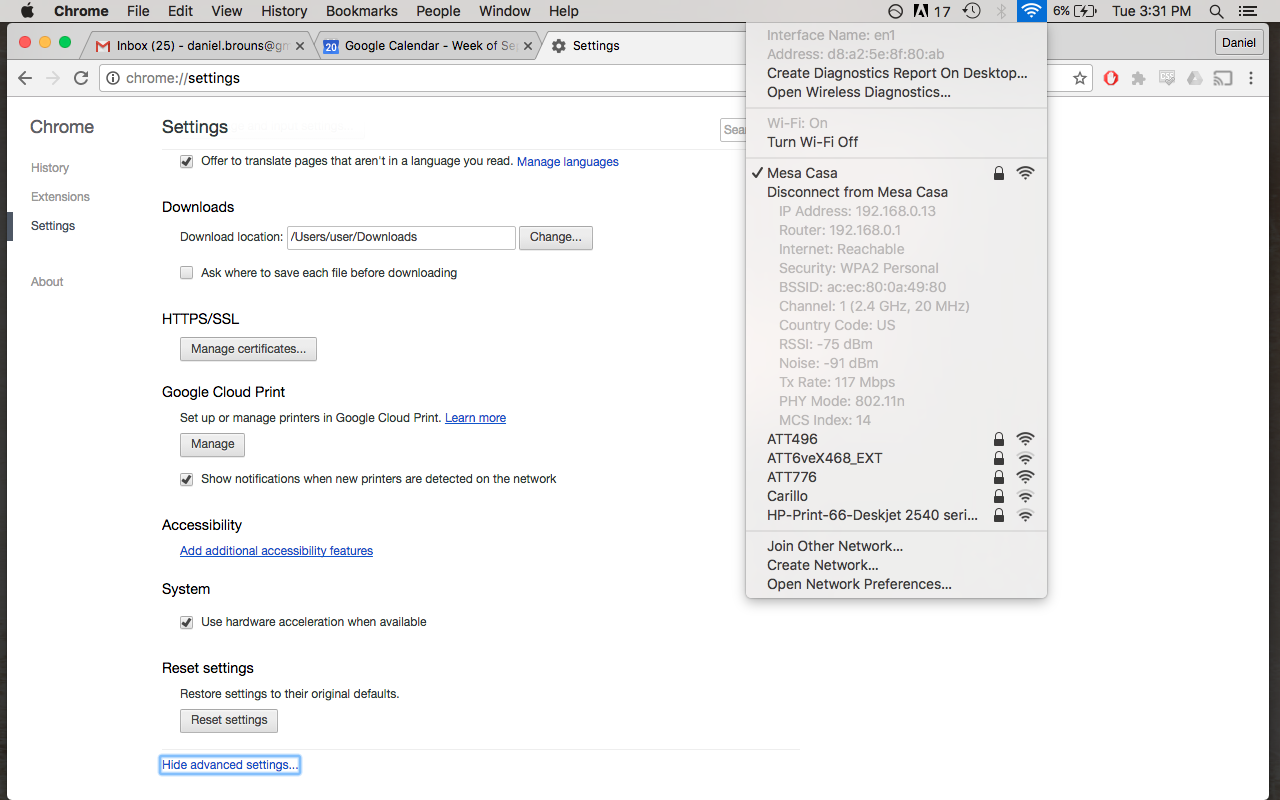Viewport: 1280px width, 800px height.
Task: Reload the current page
Action: point(81,78)
